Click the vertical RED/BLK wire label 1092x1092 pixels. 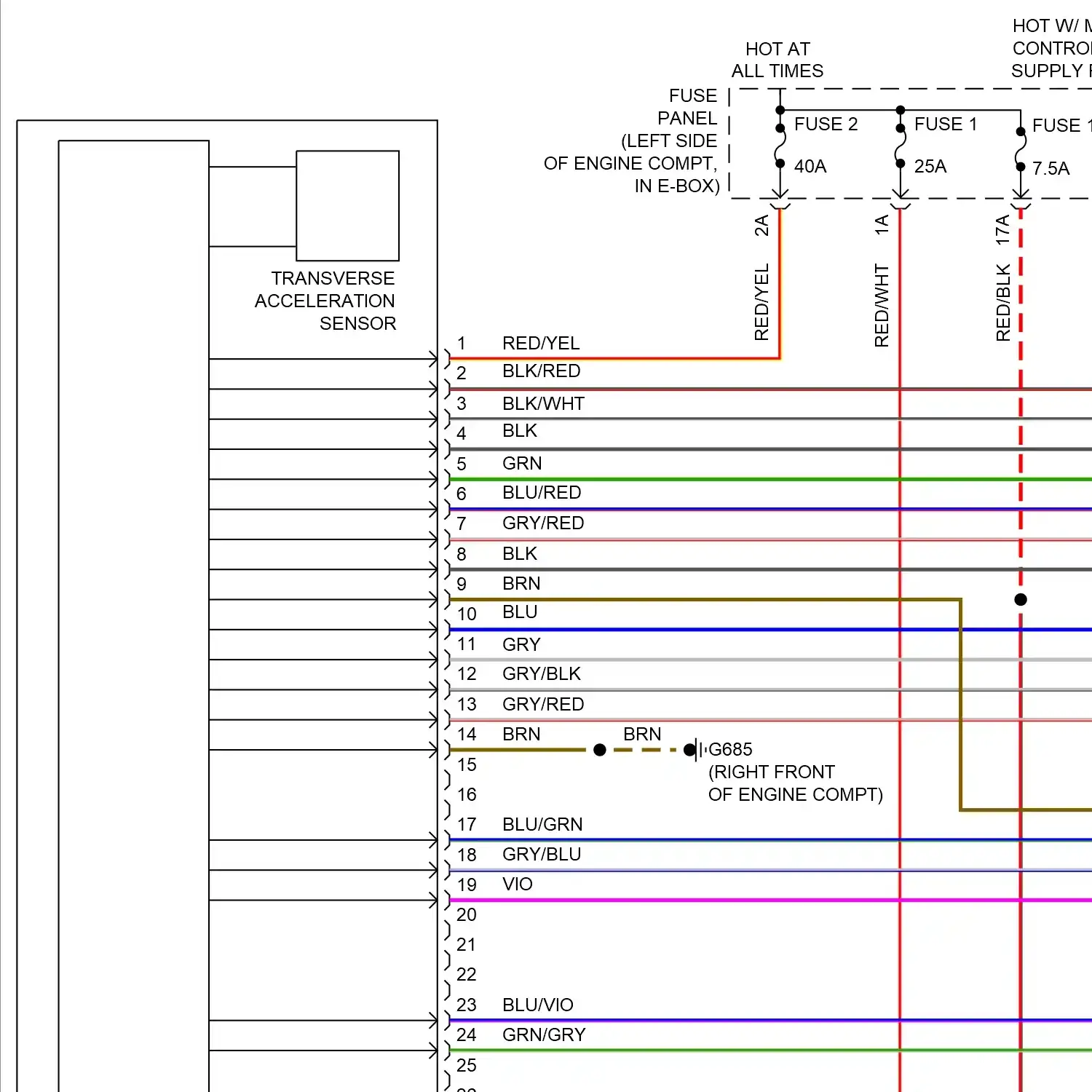pos(1003,303)
